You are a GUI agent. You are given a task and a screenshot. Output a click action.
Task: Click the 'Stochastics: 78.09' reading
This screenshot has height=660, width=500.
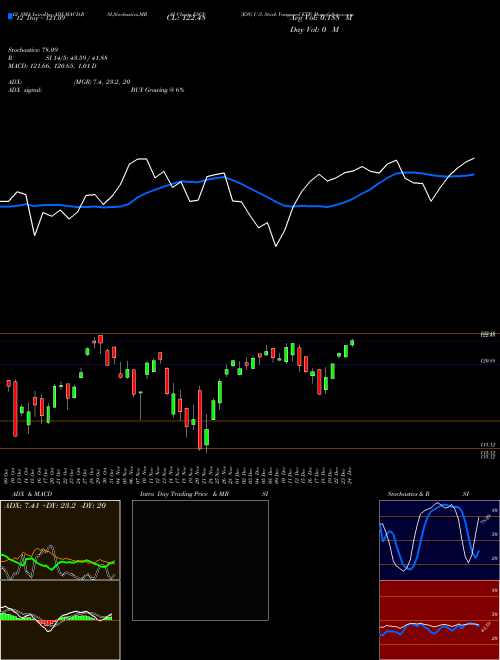[33, 50]
